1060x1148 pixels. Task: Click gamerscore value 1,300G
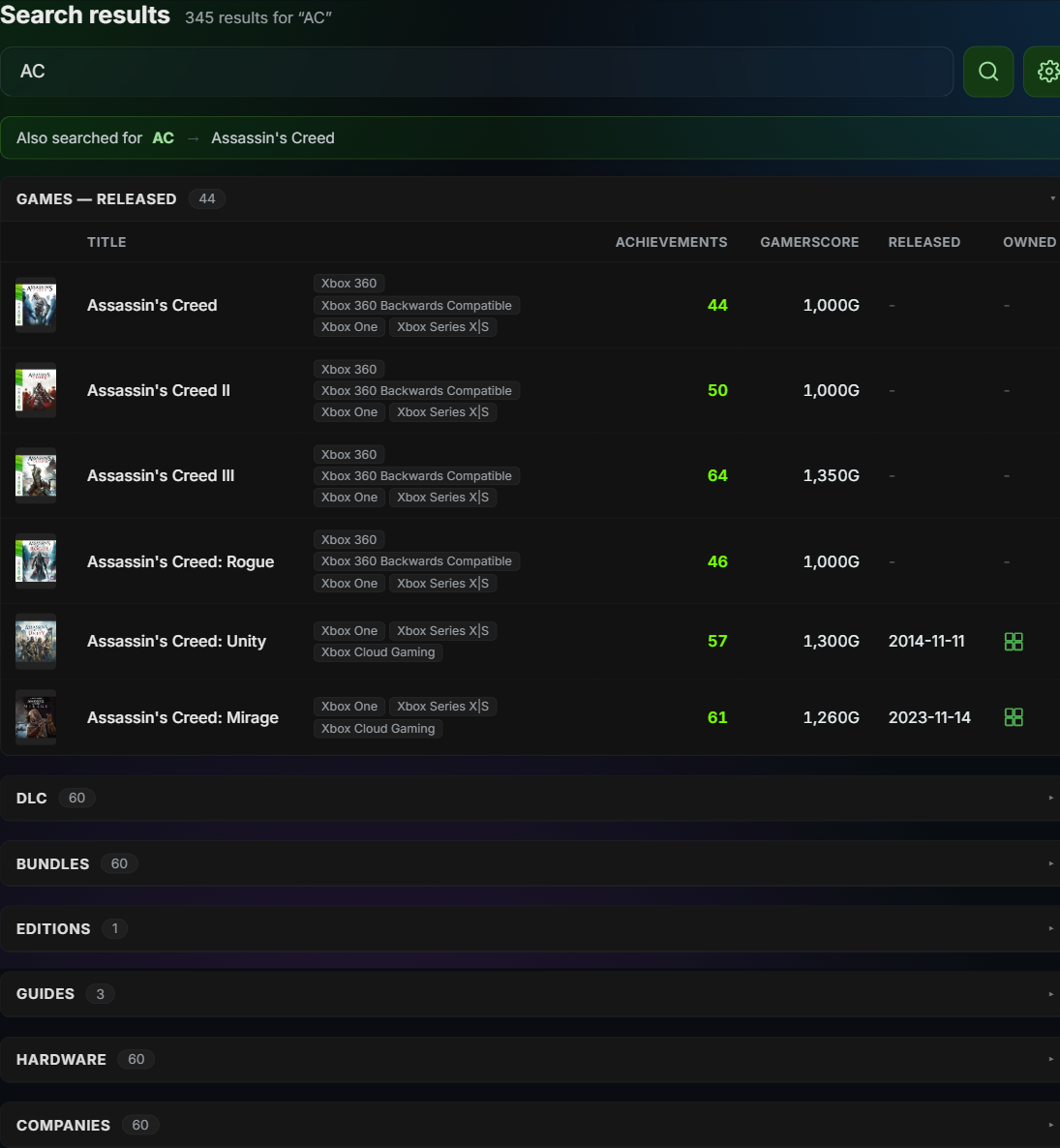(x=831, y=642)
